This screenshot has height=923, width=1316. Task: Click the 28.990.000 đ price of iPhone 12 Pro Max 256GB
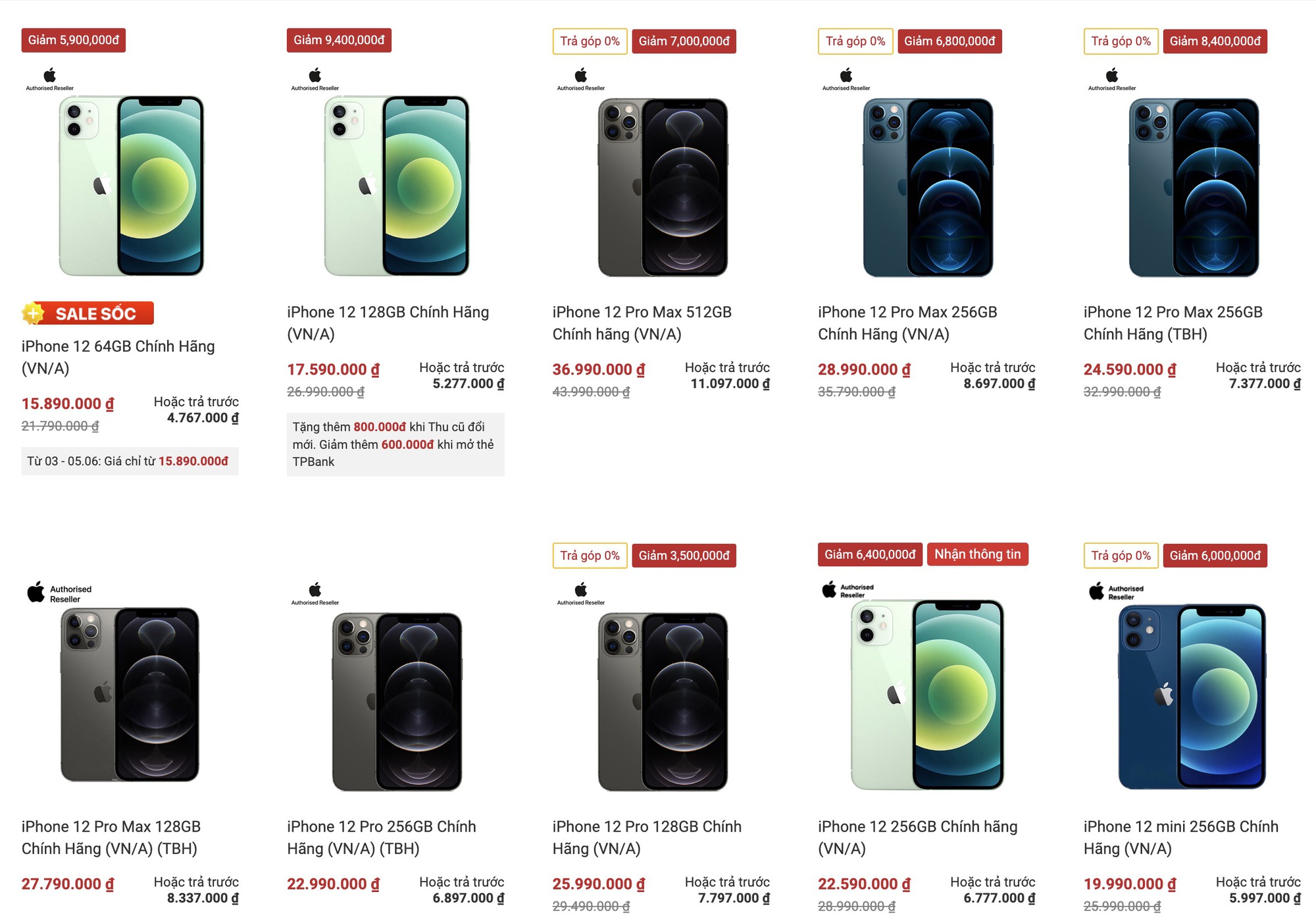point(864,369)
